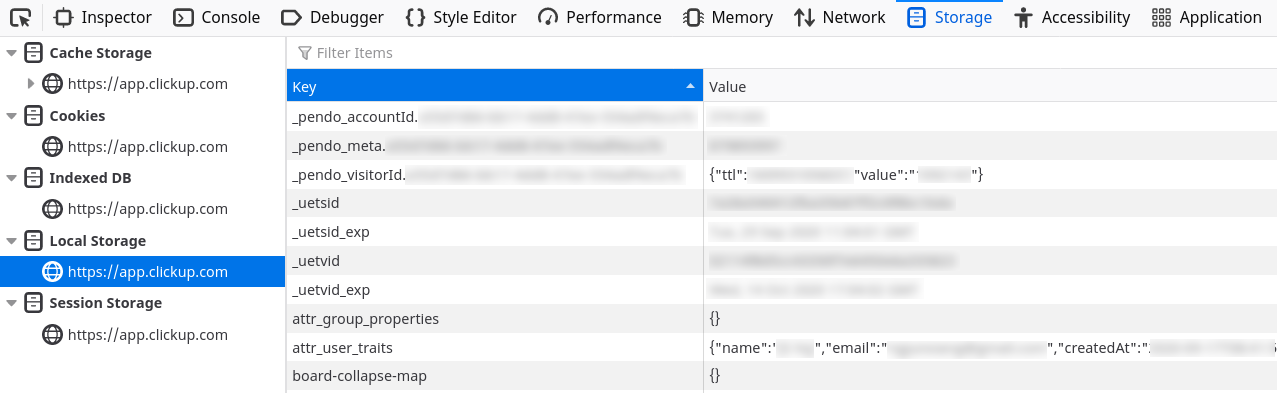Click globe icon under Cache Storage
1277x393 pixels.
click(x=52, y=84)
